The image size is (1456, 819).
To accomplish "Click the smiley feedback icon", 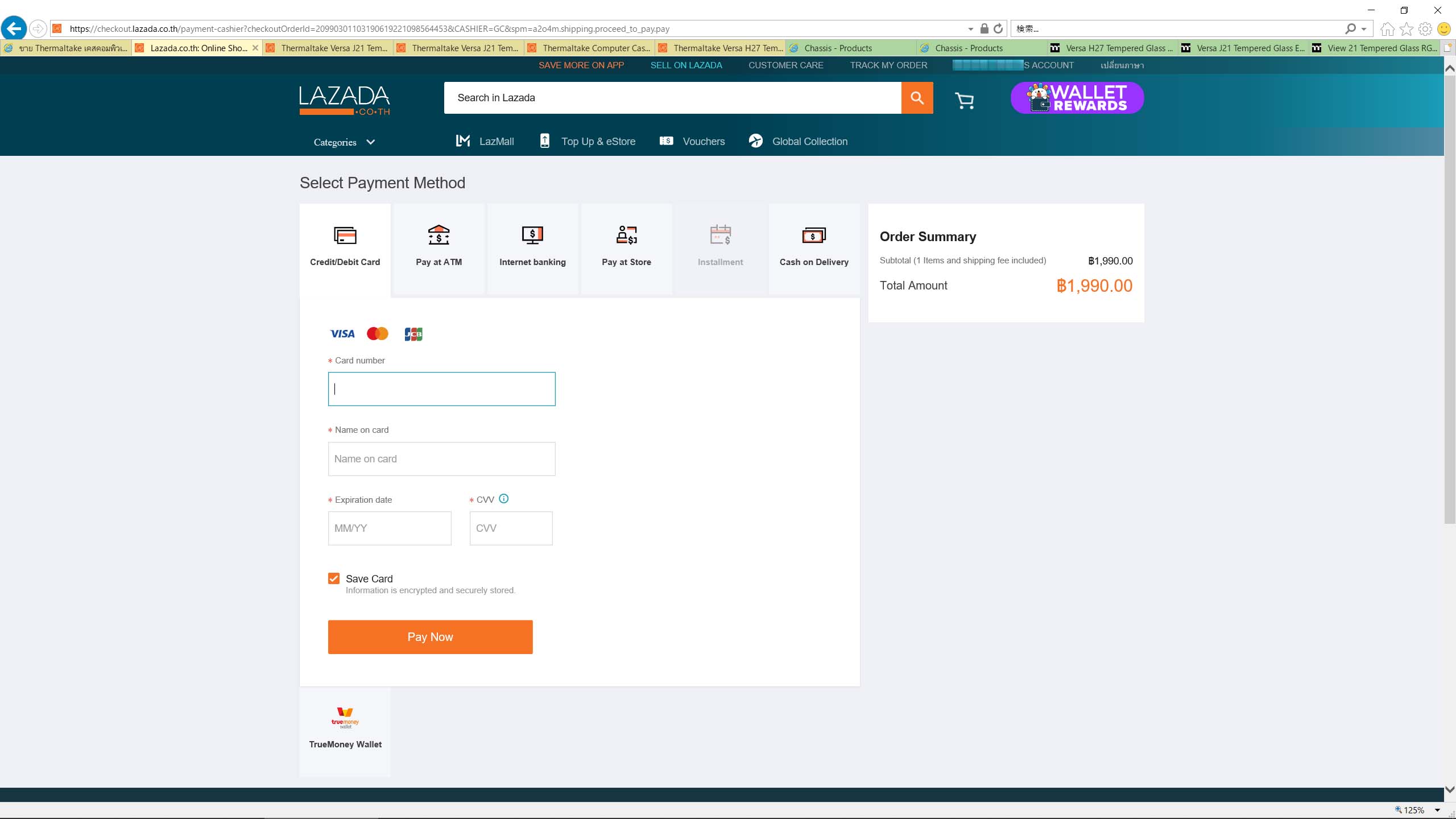I will point(1443,28).
